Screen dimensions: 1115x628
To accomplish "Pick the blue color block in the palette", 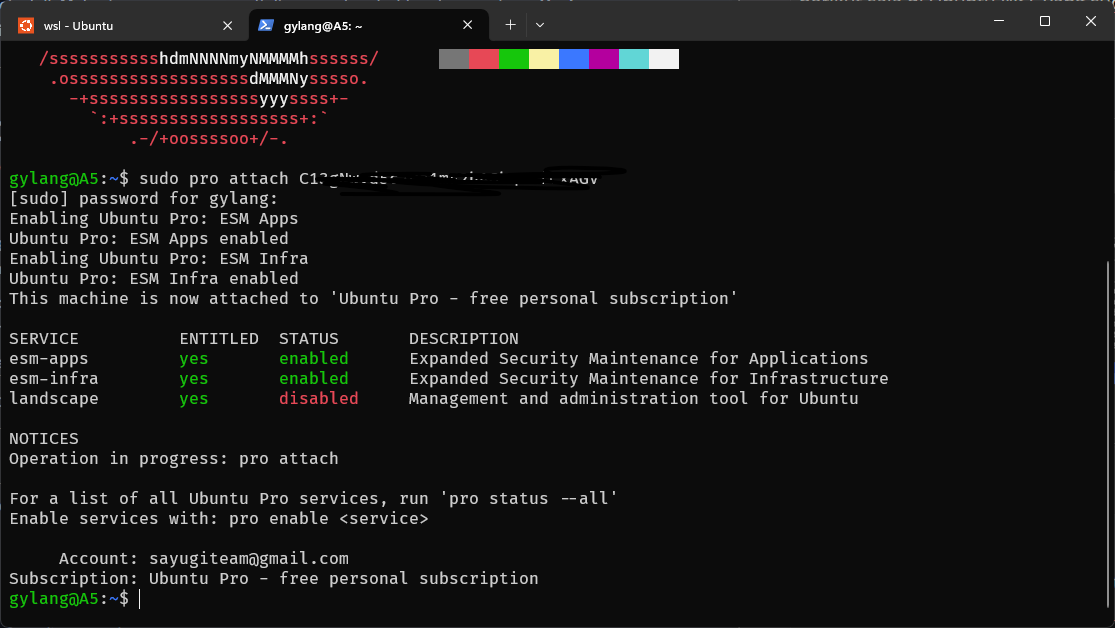I will (x=574, y=59).
